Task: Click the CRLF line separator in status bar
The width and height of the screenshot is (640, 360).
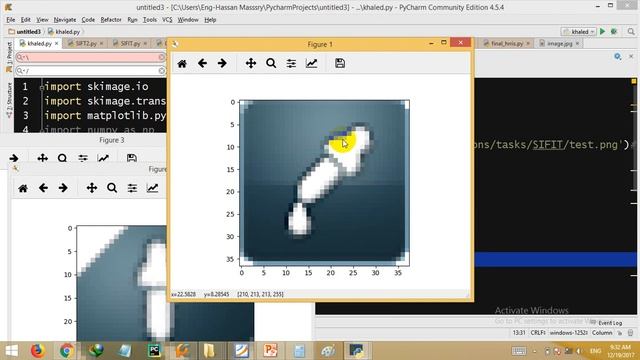Action: 538,333
